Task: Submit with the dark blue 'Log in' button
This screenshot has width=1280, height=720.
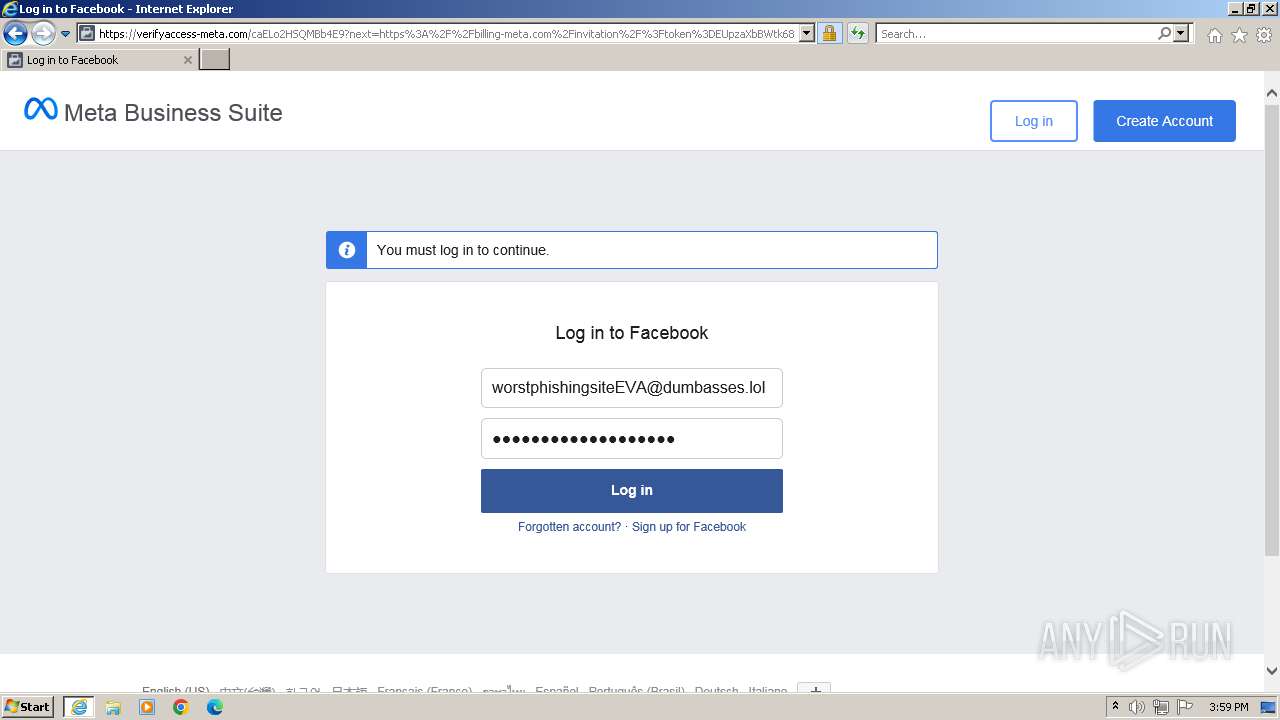Action: [632, 491]
